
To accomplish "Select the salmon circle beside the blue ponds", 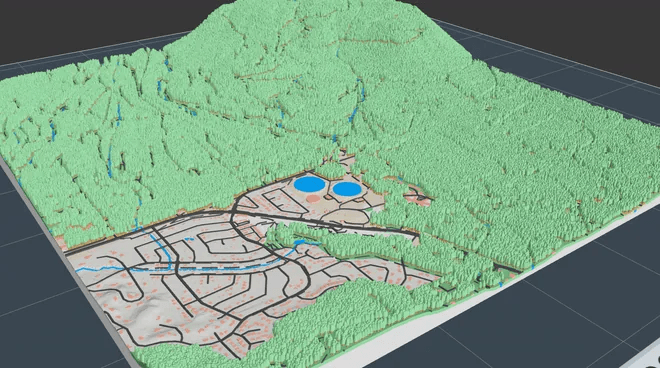I will (313, 198).
